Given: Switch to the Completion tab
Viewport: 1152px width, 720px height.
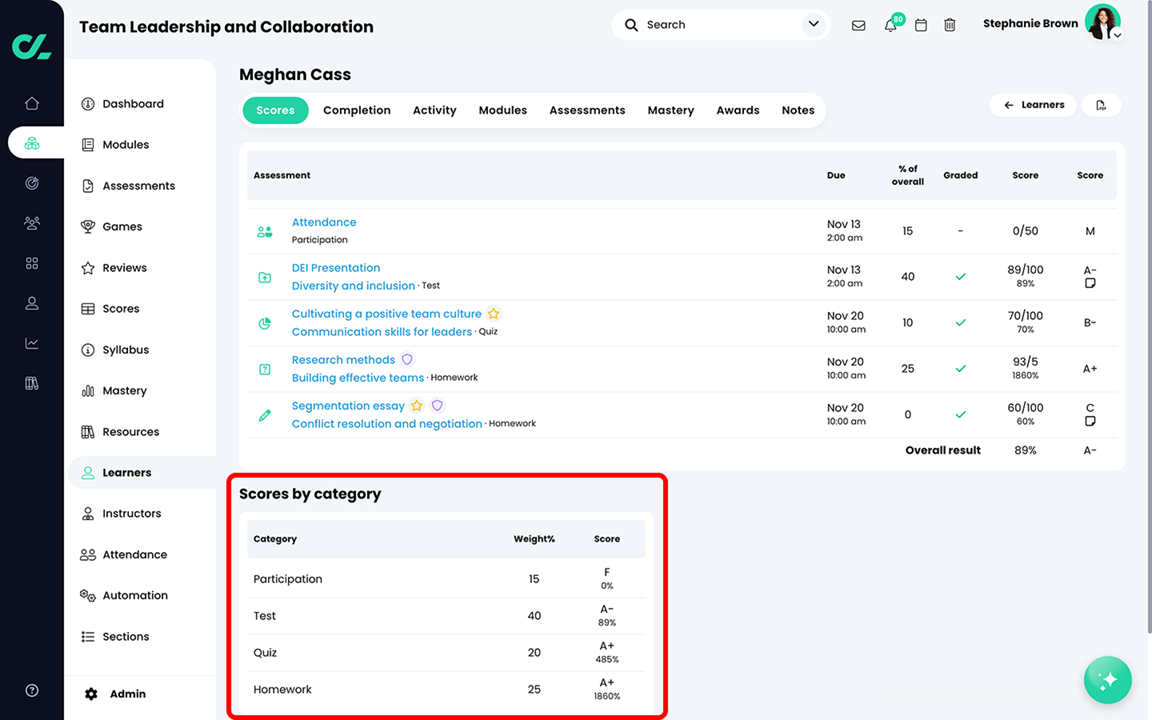Looking at the screenshot, I should [x=357, y=110].
